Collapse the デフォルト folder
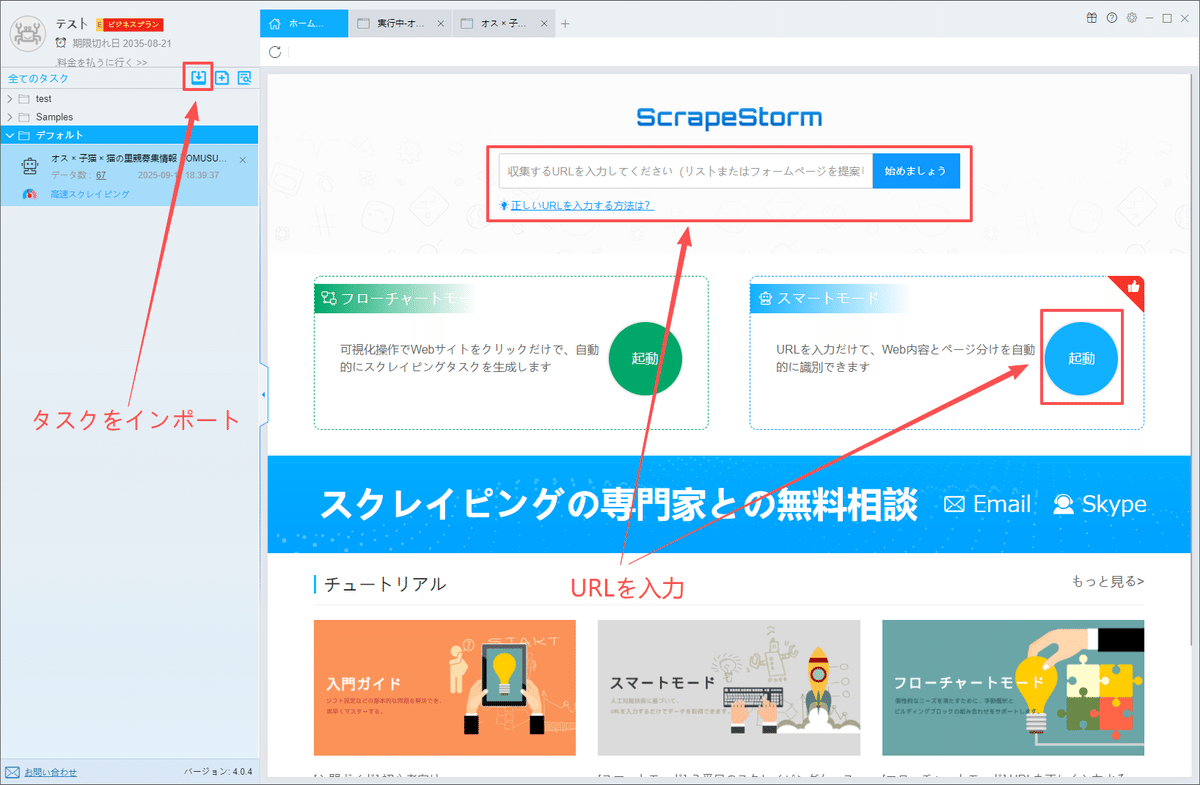The width and height of the screenshot is (1200, 785). point(10,135)
